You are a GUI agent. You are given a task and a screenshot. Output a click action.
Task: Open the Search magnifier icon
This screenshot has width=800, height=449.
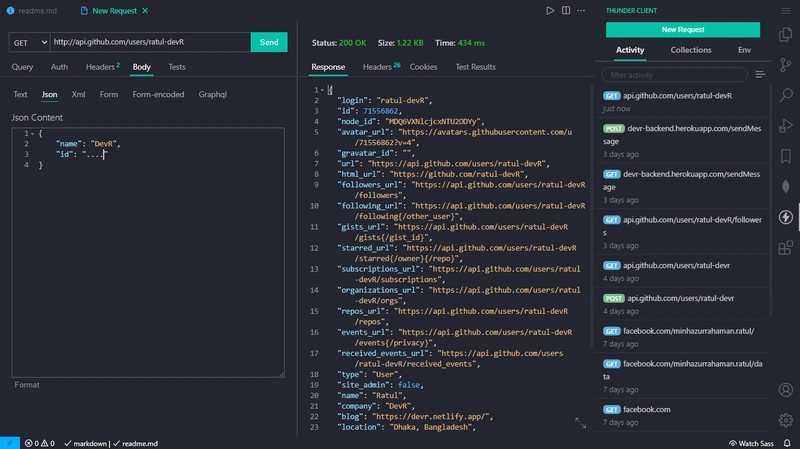(x=786, y=95)
